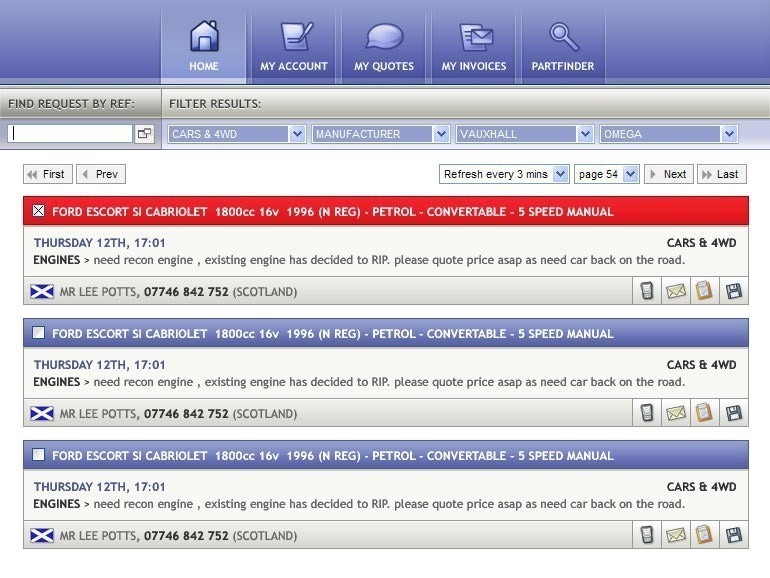
Task: Click the envelope icon in second request
Action: (x=676, y=413)
